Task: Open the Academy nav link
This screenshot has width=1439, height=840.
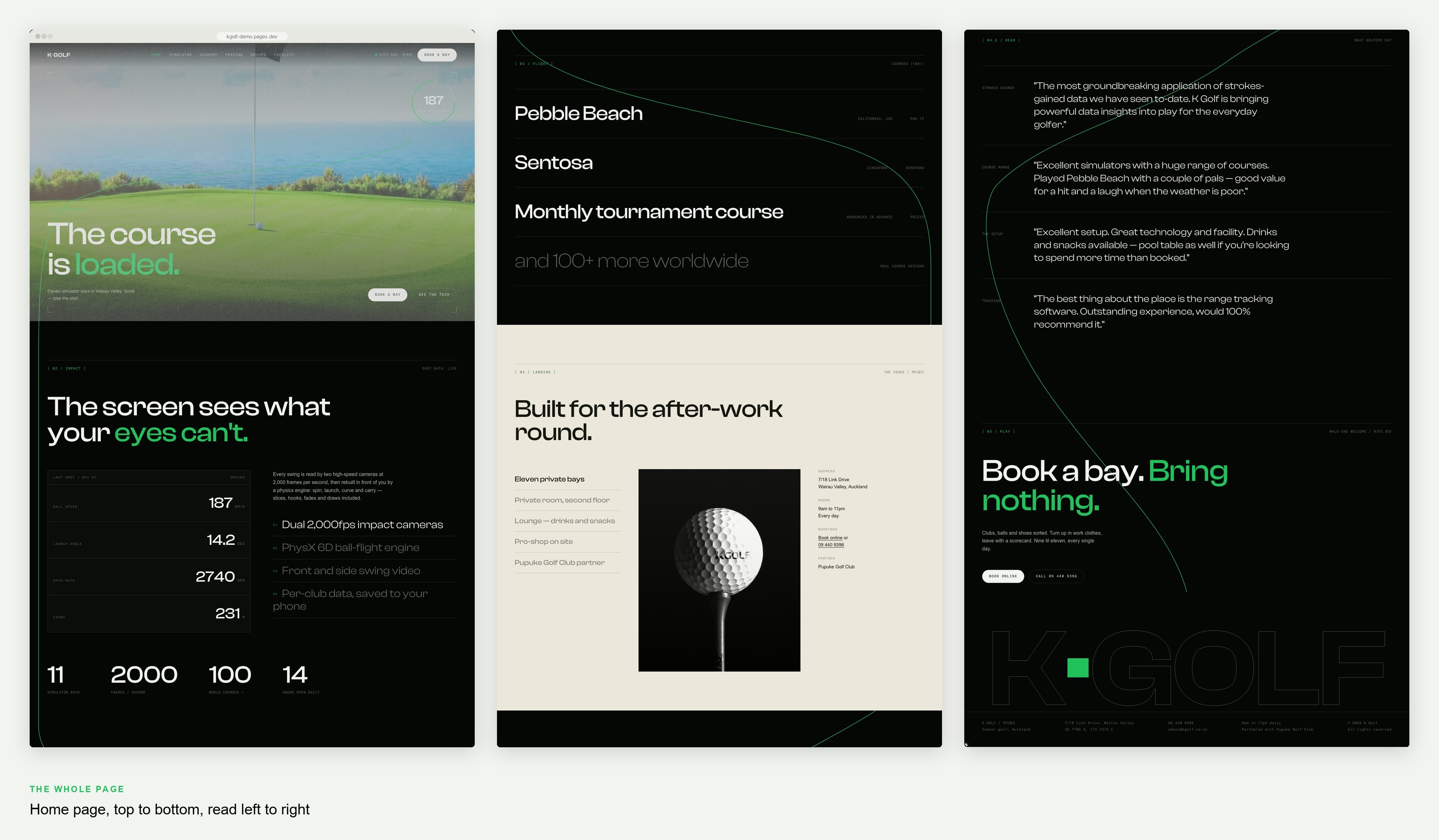Action: [x=208, y=55]
